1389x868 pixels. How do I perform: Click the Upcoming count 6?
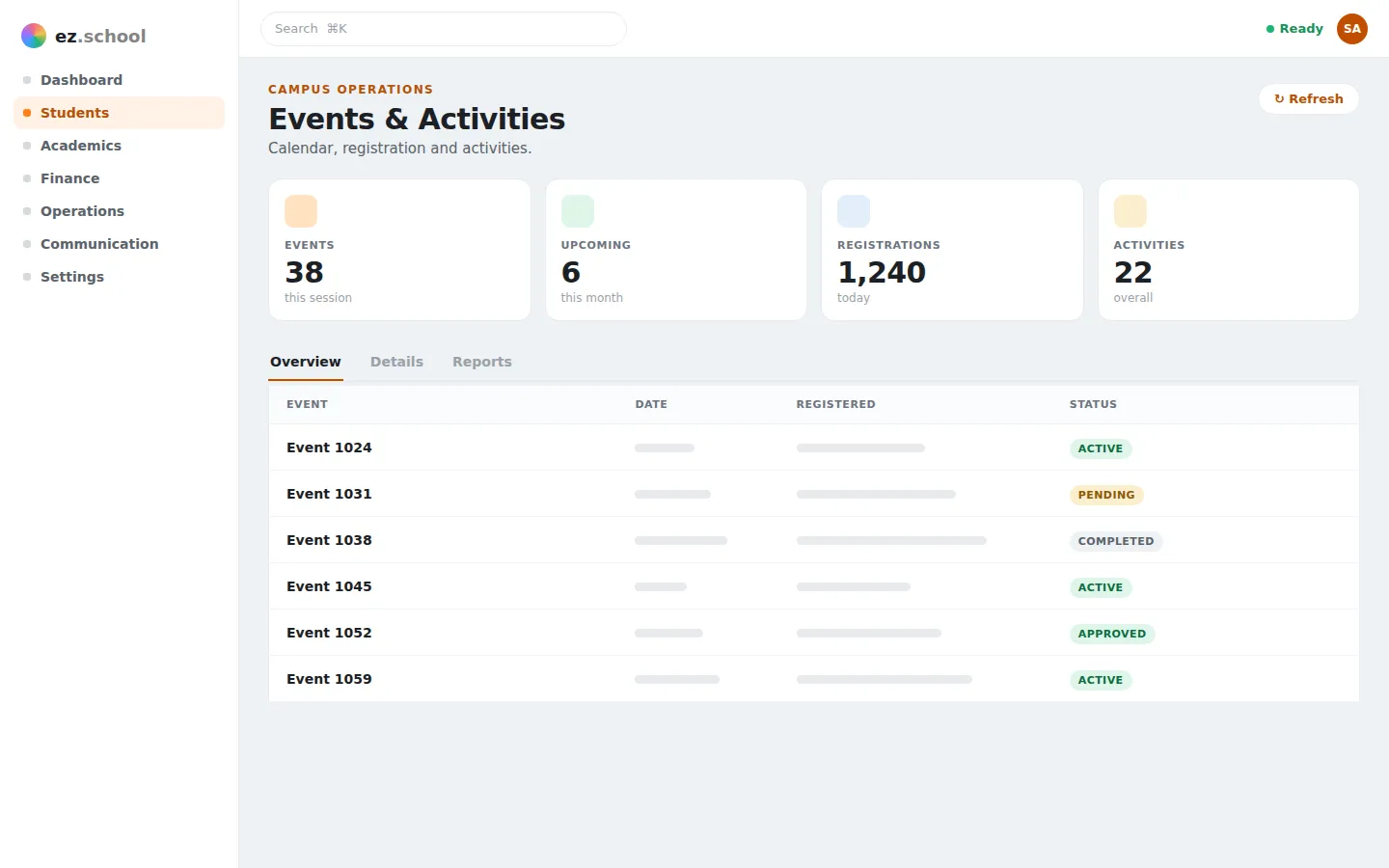click(x=571, y=272)
